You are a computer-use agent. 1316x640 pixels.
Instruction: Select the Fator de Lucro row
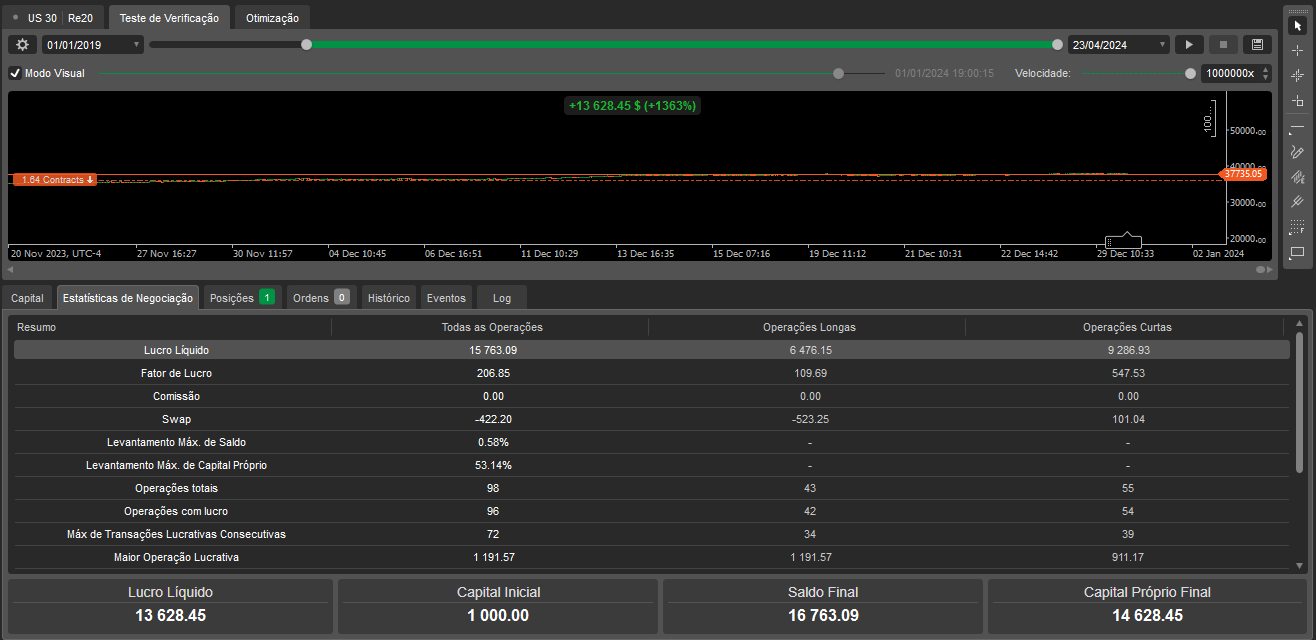point(177,373)
